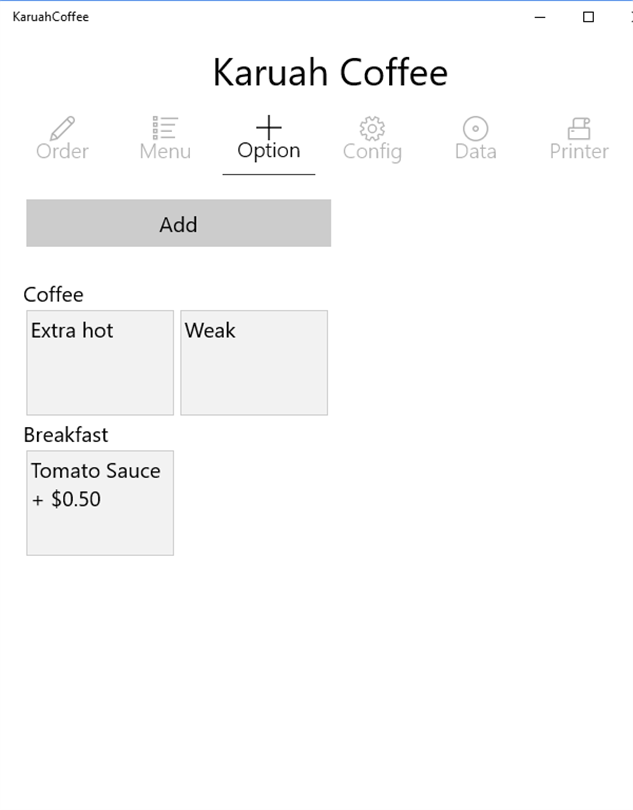Open the Menu tab label
Image resolution: width=633 pixels, height=810 pixels.
[x=165, y=151]
